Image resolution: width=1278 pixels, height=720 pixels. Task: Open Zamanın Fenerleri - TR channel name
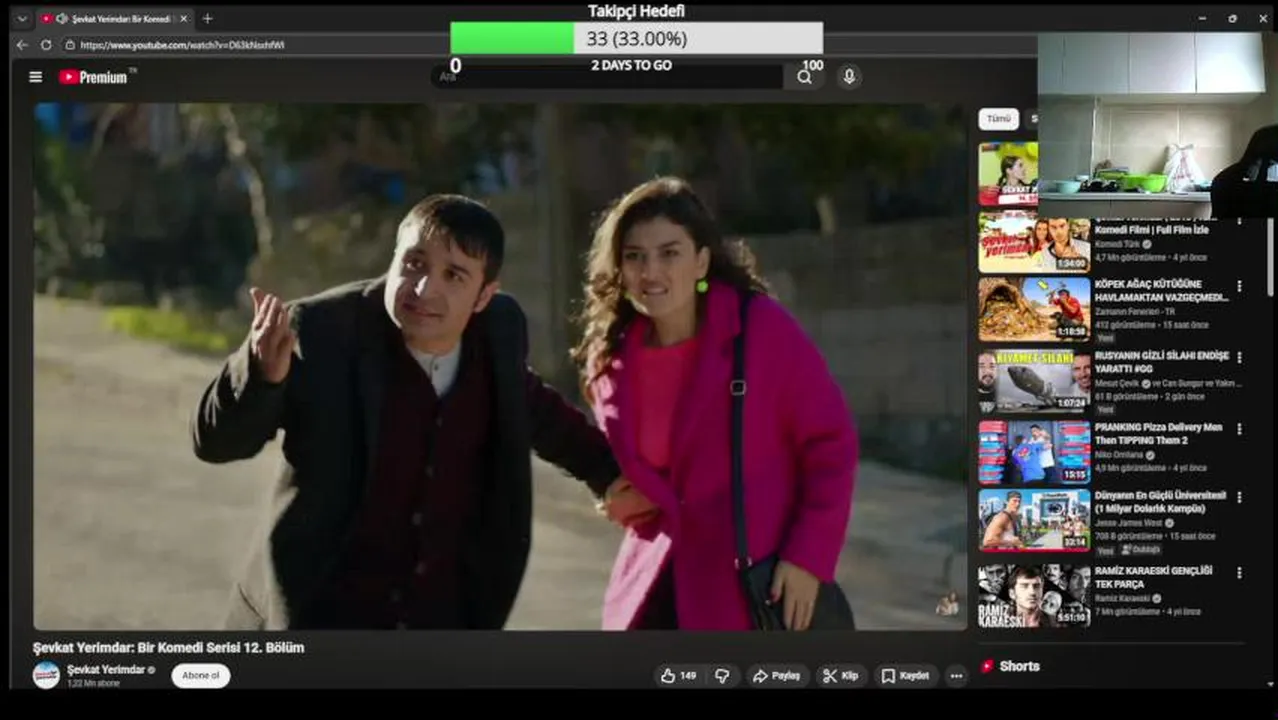1135,312
